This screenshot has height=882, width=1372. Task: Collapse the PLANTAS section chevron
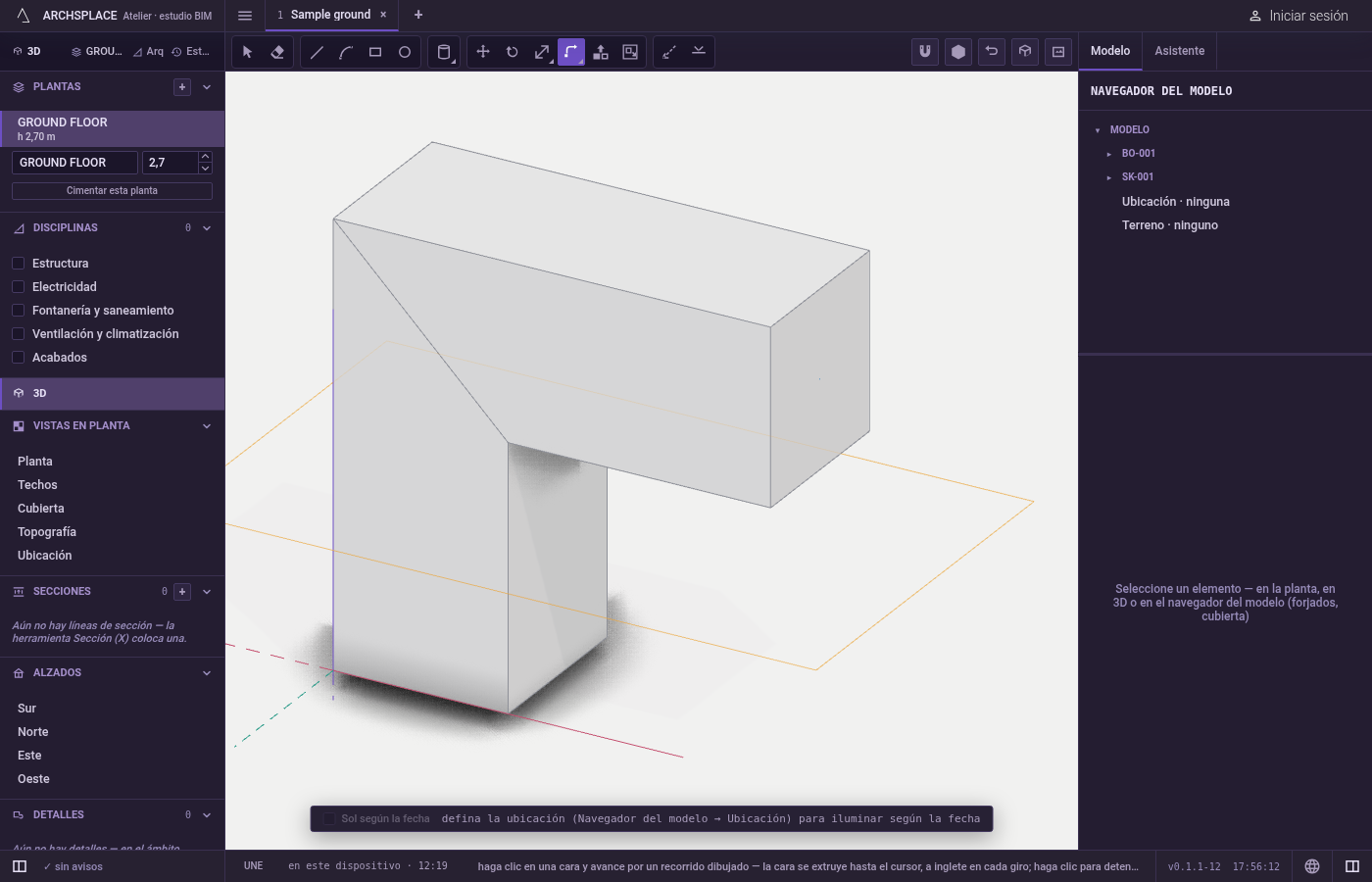point(207,87)
